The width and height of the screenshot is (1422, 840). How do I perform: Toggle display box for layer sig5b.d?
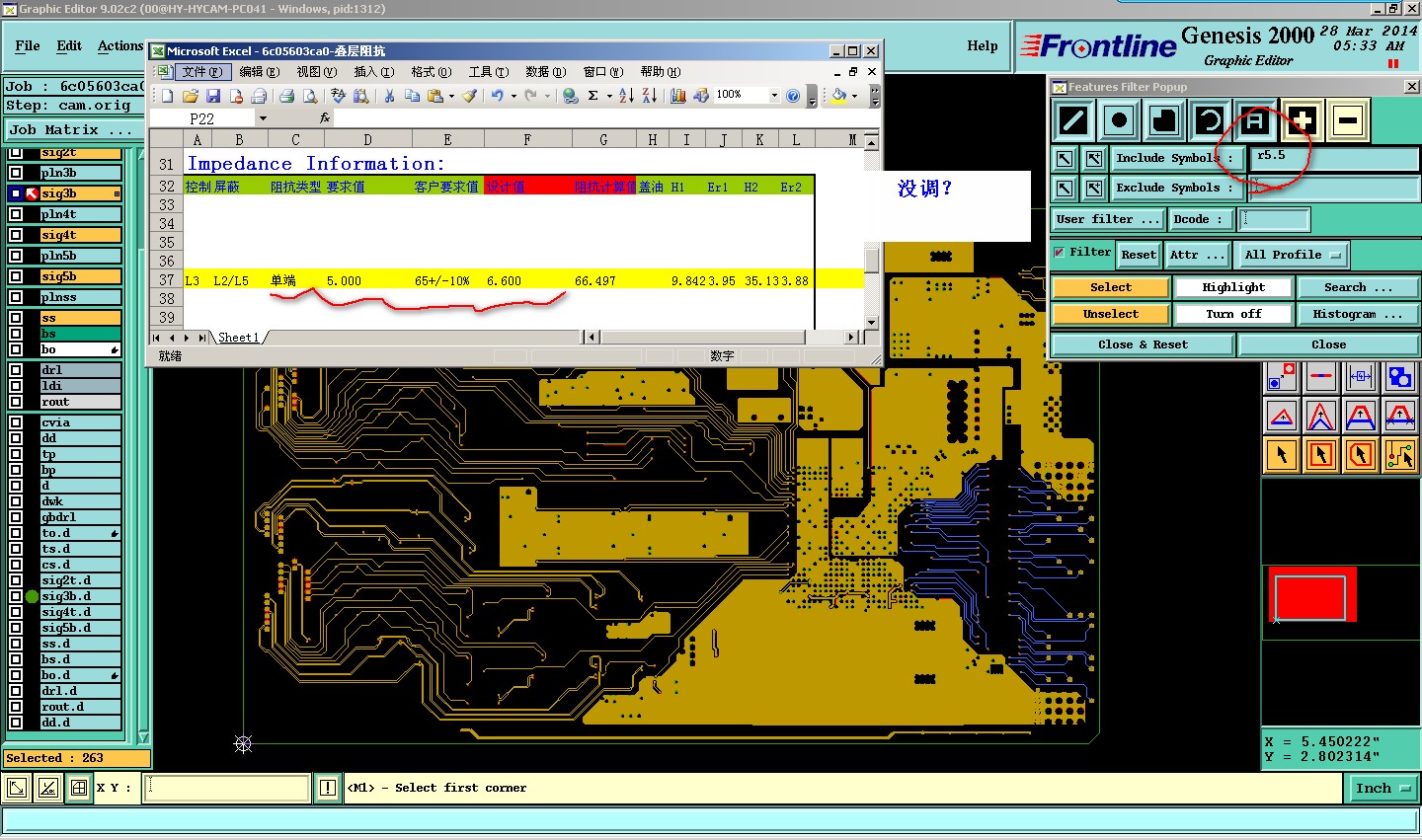[x=16, y=628]
